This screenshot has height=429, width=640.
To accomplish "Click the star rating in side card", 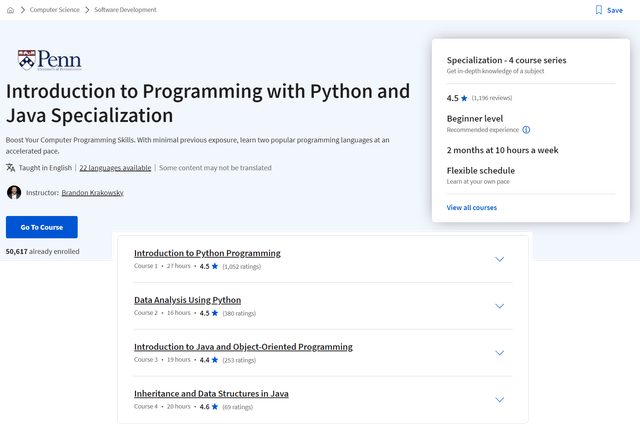I will coord(464,99).
